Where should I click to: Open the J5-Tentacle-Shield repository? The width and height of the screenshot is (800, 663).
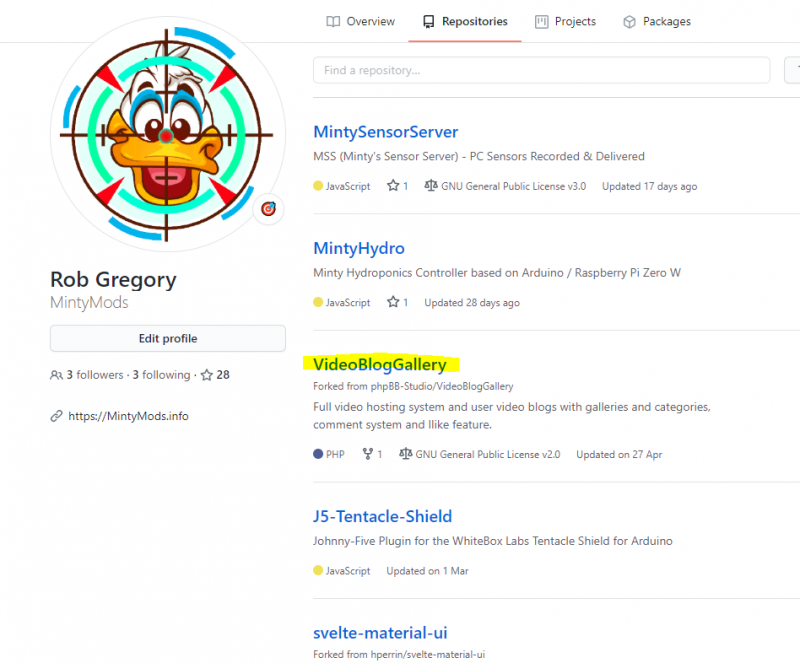point(382,516)
